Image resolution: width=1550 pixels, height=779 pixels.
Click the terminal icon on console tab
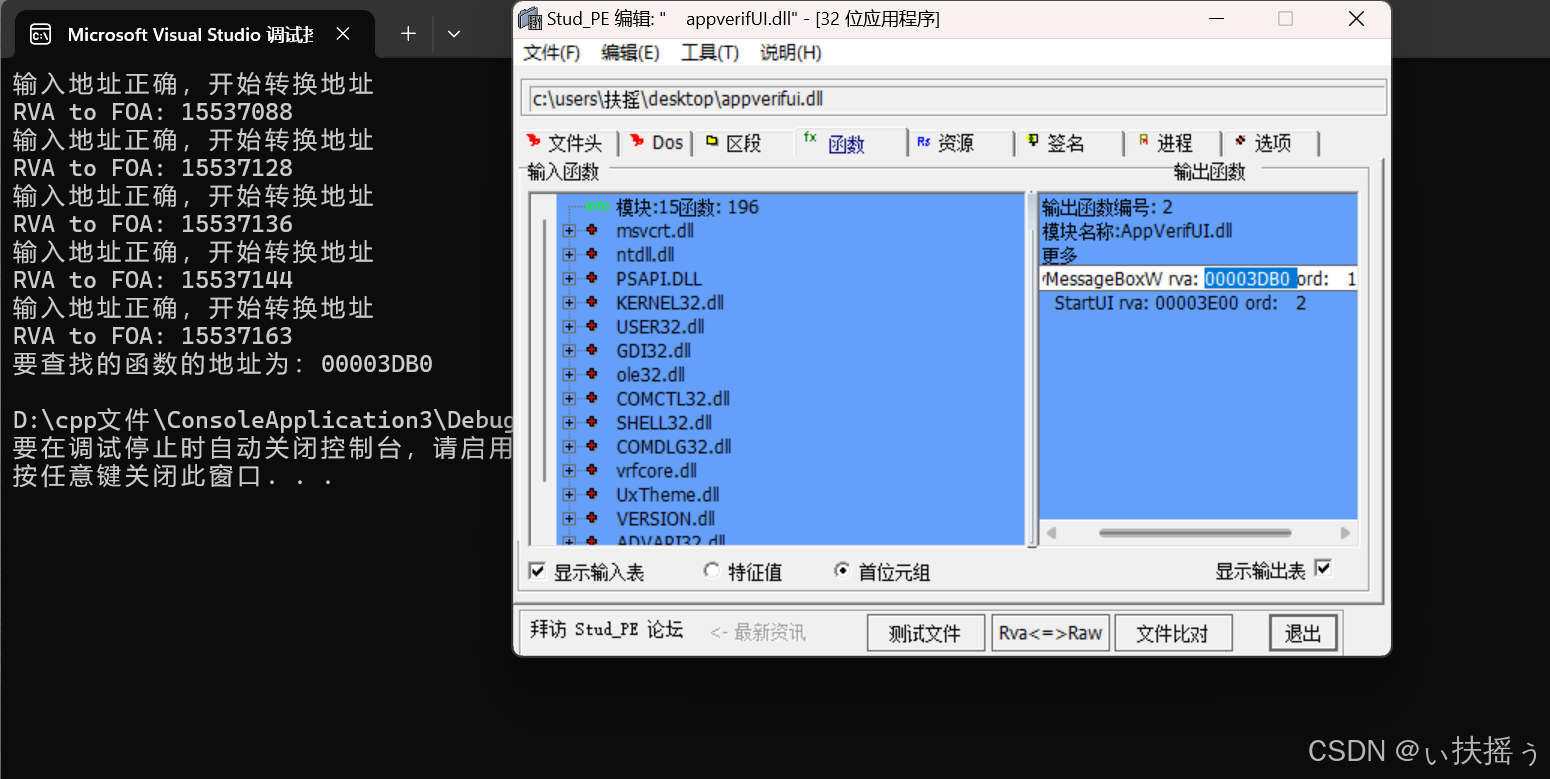pos(40,34)
